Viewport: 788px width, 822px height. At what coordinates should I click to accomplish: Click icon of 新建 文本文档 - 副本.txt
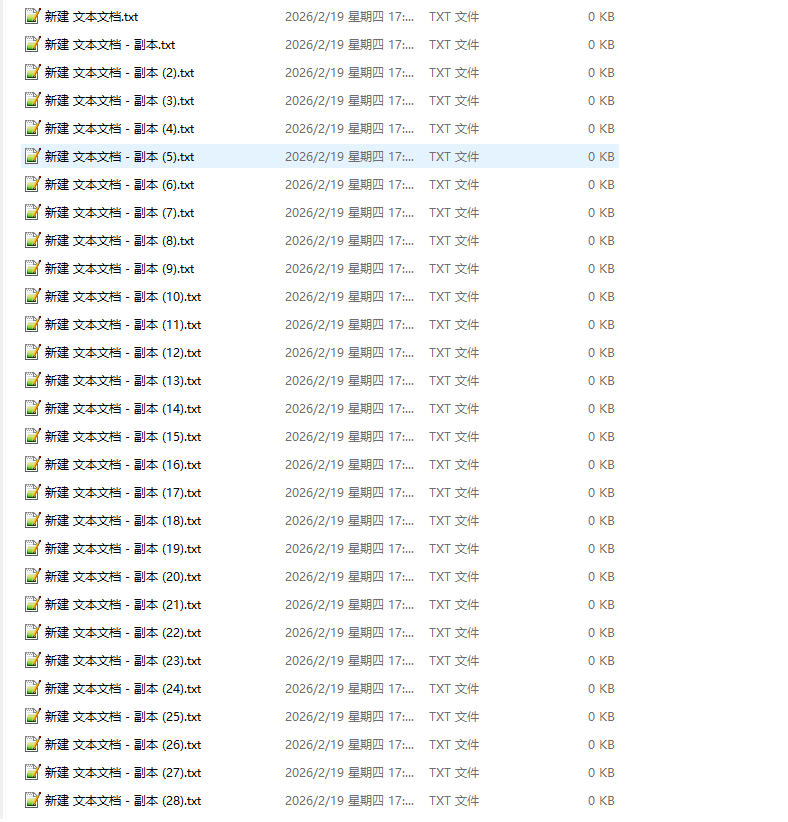click(33, 45)
